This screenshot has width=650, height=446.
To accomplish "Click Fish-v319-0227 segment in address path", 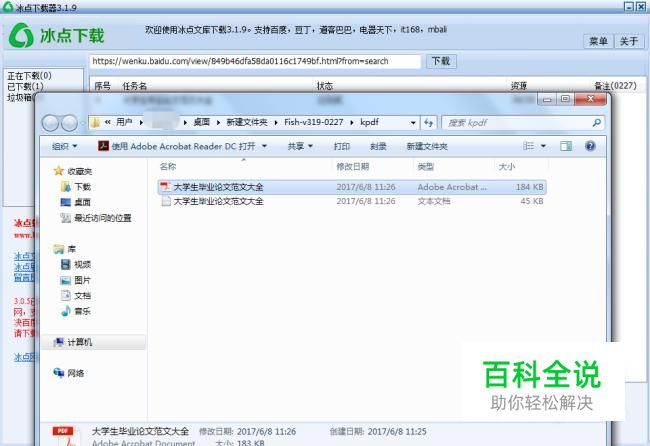I will [x=314, y=122].
